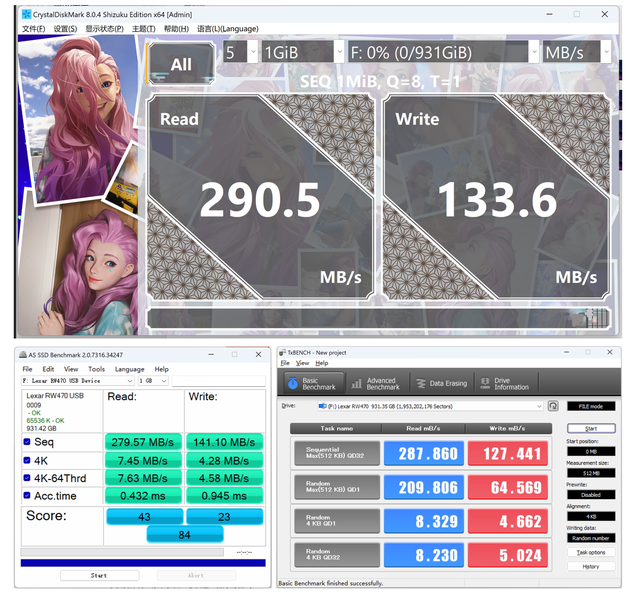This screenshot has width=640, height=593.
Task: Open the MB/s unit dropdown in CrystalDiskMark
Action: pyautogui.click(x=576, y=52)
